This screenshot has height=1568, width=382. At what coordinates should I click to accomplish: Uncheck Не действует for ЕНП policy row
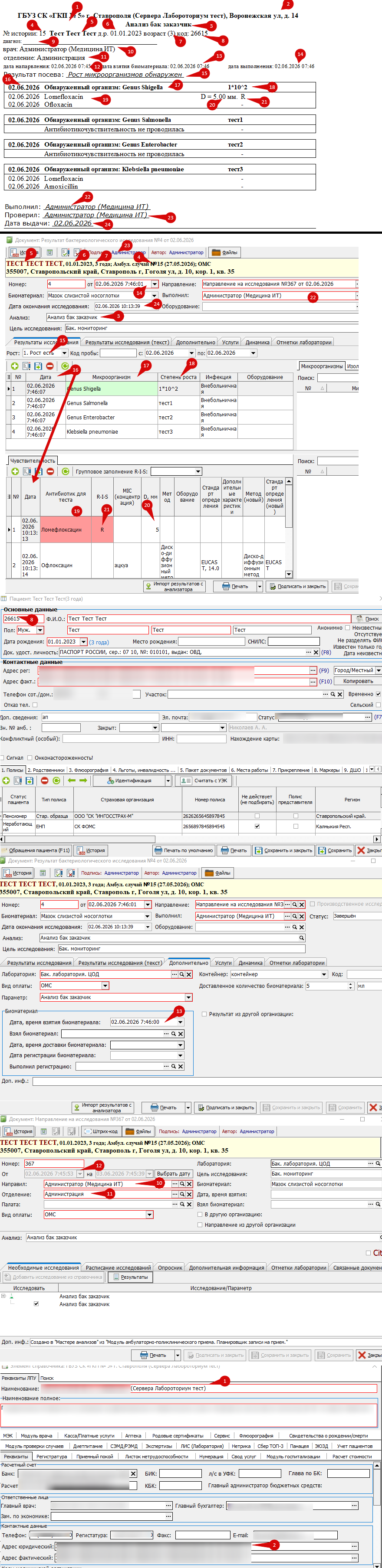coord(257,826)
